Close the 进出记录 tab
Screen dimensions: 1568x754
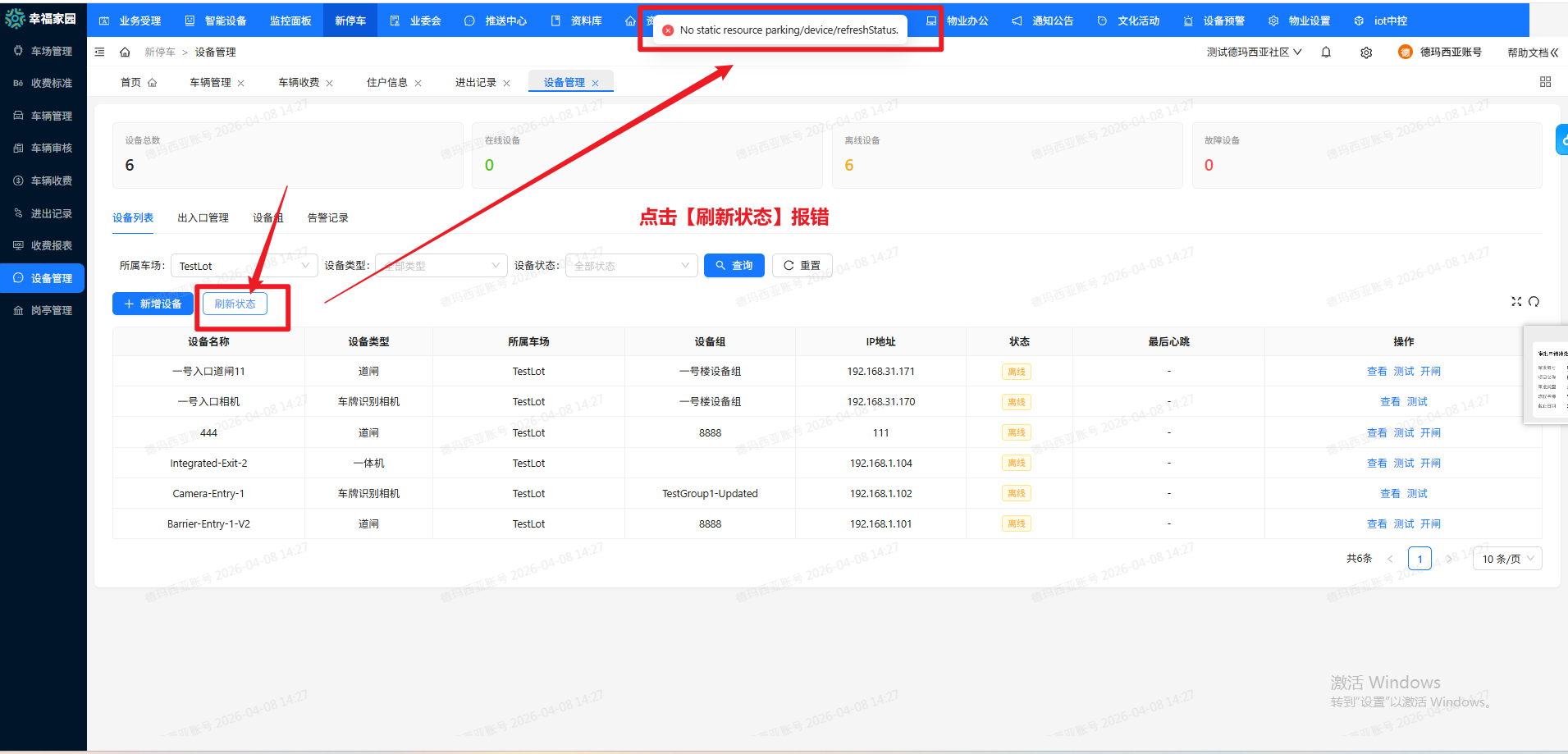[507, 83]
